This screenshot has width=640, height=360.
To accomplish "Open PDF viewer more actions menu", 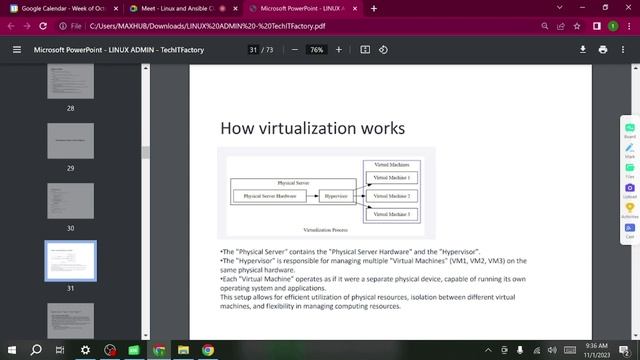I will click(623, 50).
